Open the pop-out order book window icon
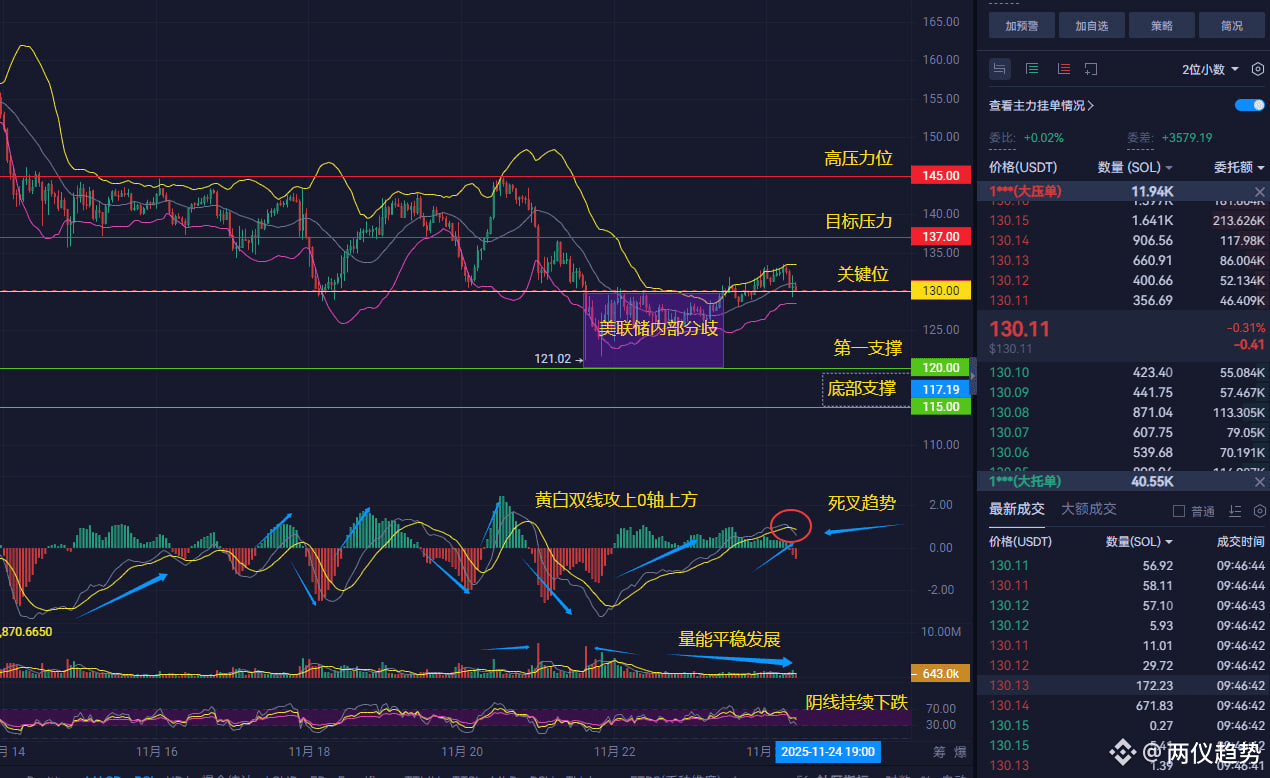 [1091, 69]
